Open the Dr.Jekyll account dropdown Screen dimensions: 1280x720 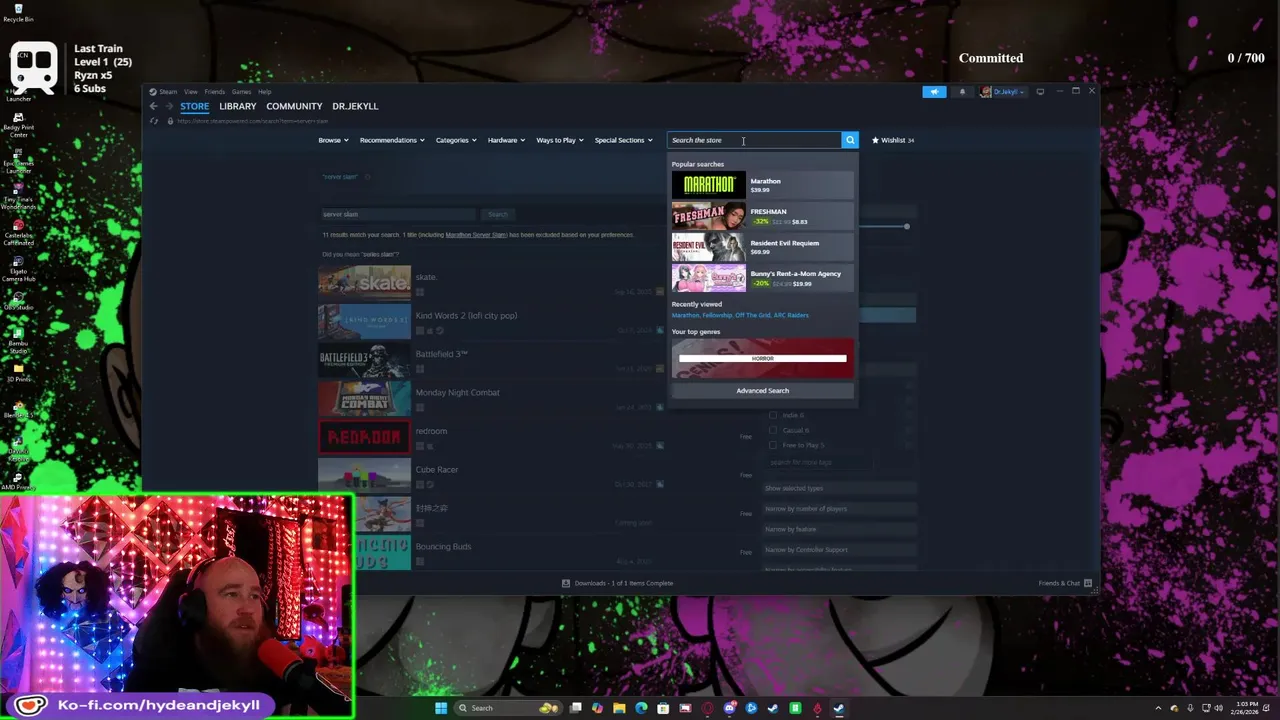click(x=1001, y=92)
